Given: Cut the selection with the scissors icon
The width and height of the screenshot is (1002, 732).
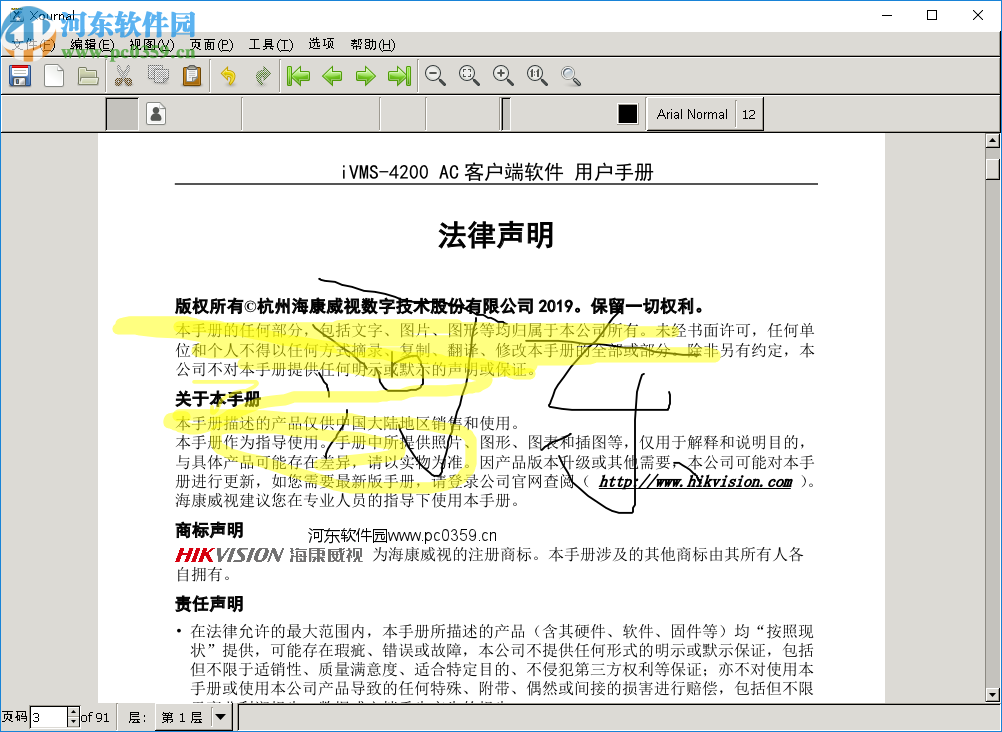Looking at the screenshot, I should point(123,75).
